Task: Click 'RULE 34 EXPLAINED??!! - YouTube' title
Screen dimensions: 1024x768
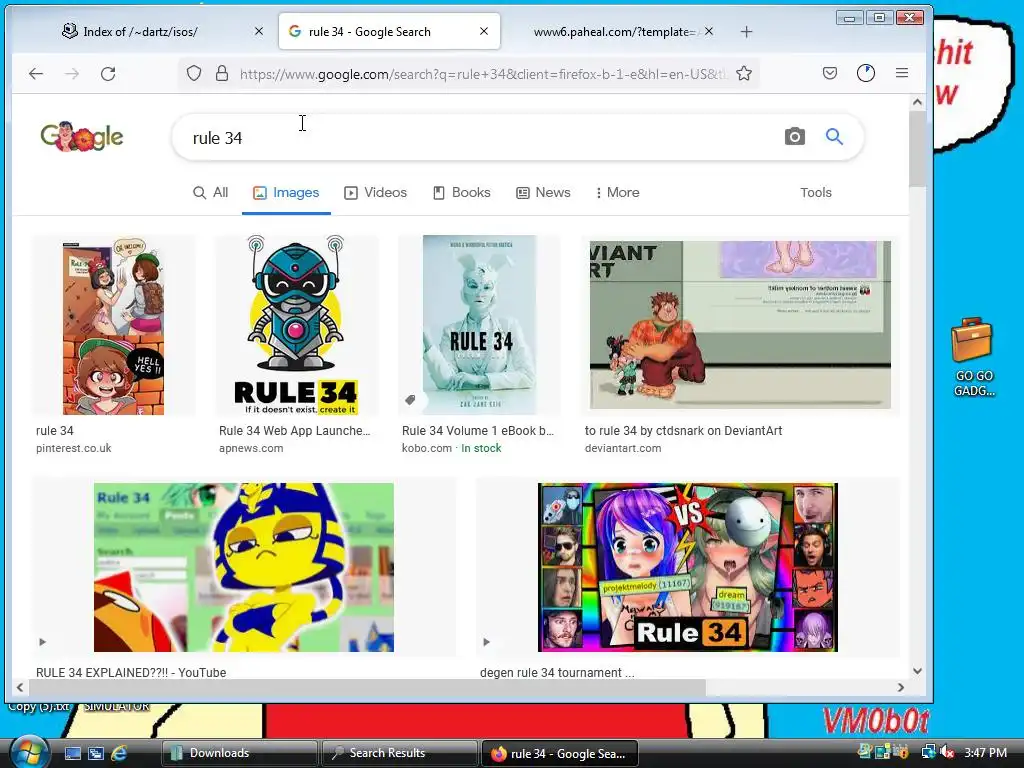Action: (x=131, y=672)
